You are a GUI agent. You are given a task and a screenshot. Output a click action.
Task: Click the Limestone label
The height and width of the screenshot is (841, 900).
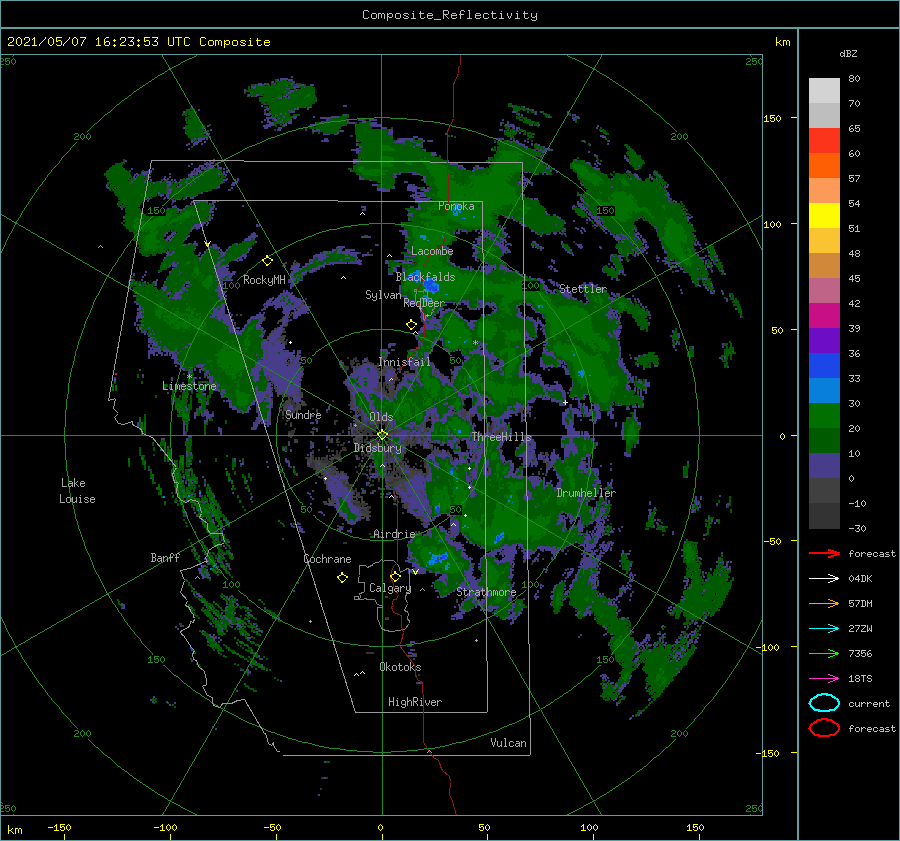coord(189,386)
